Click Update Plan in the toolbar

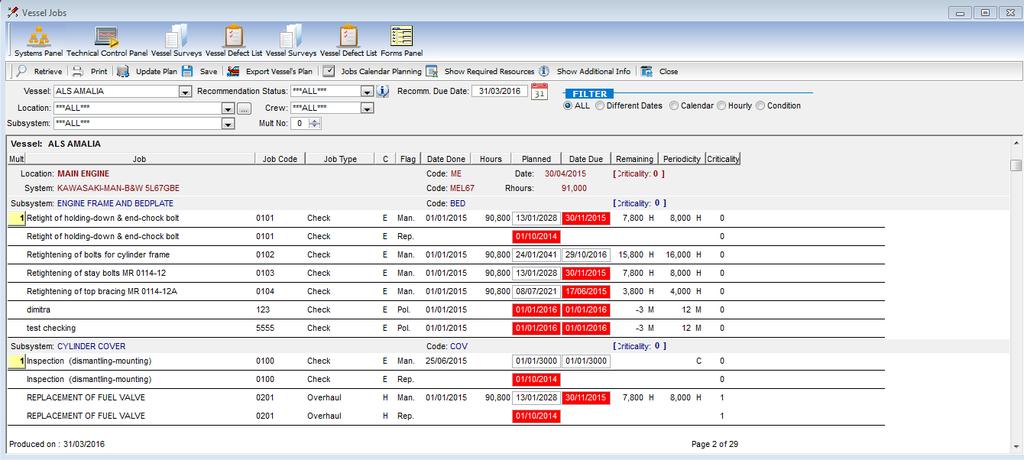pos(147,71)
